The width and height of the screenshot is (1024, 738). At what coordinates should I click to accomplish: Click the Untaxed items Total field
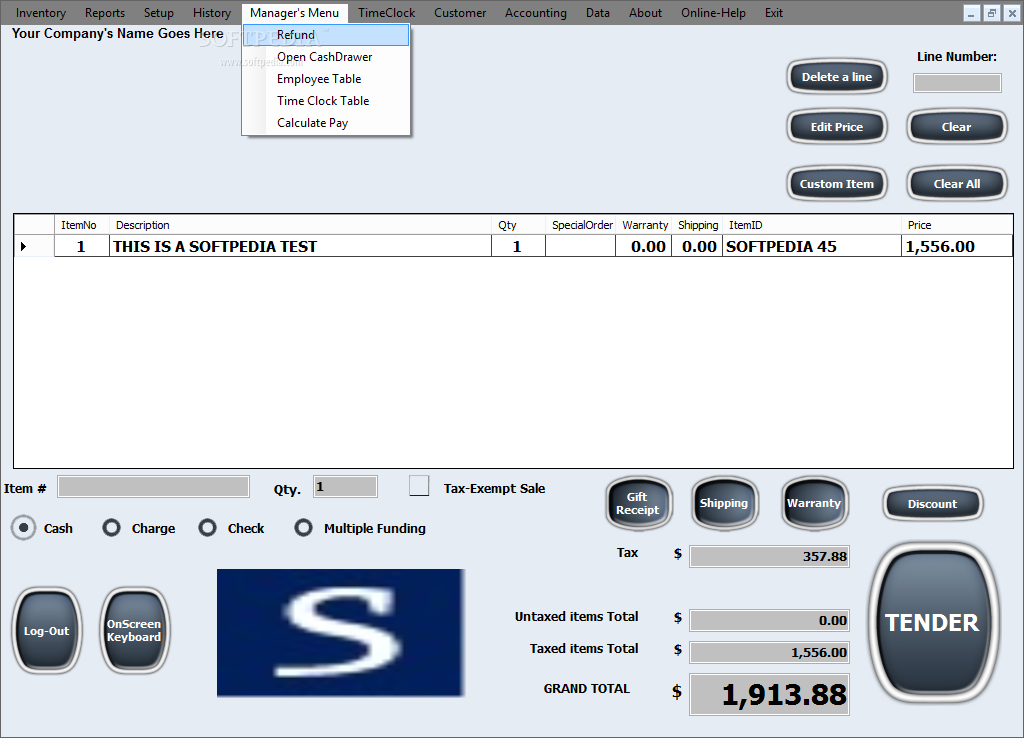coord(770,620)
